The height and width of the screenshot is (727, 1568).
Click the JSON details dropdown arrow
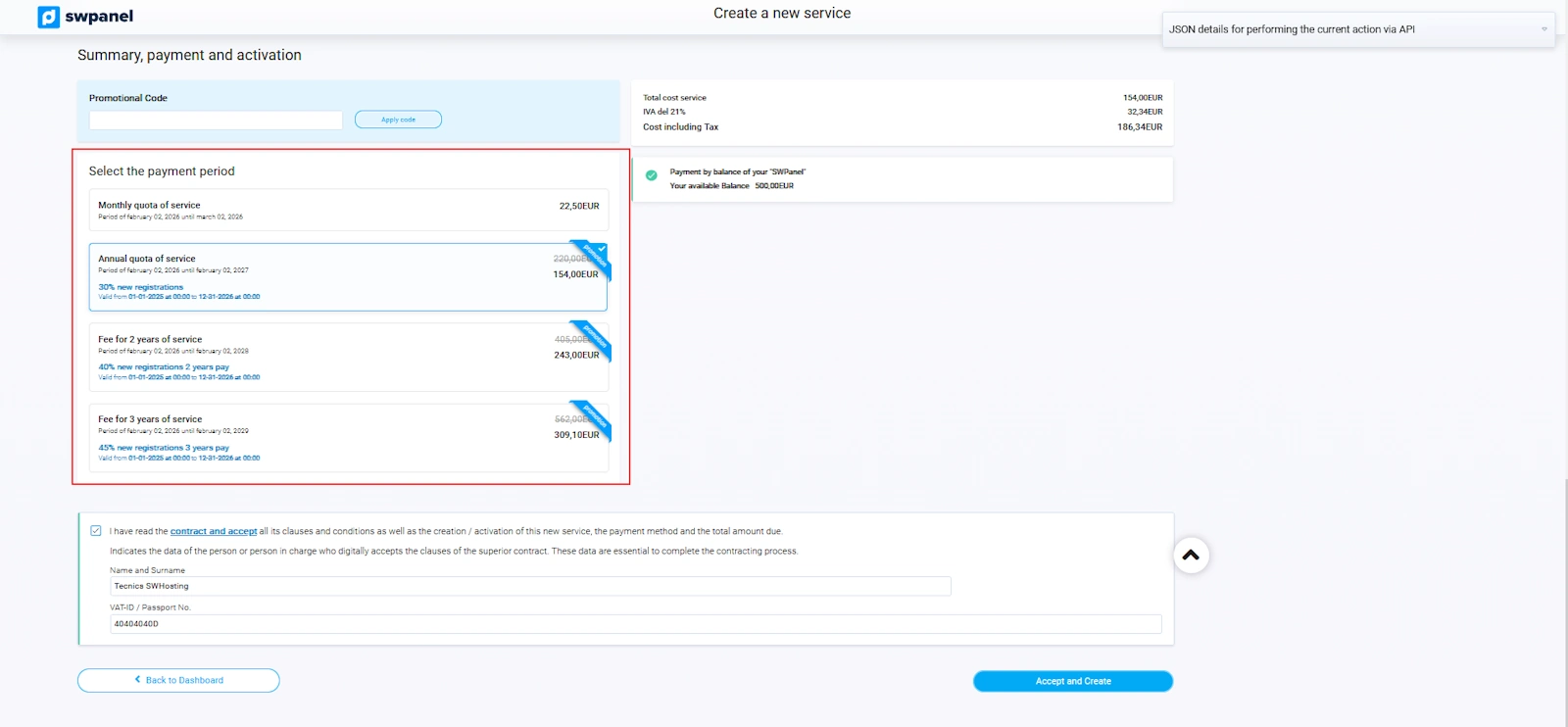(x=1543, y=29)
